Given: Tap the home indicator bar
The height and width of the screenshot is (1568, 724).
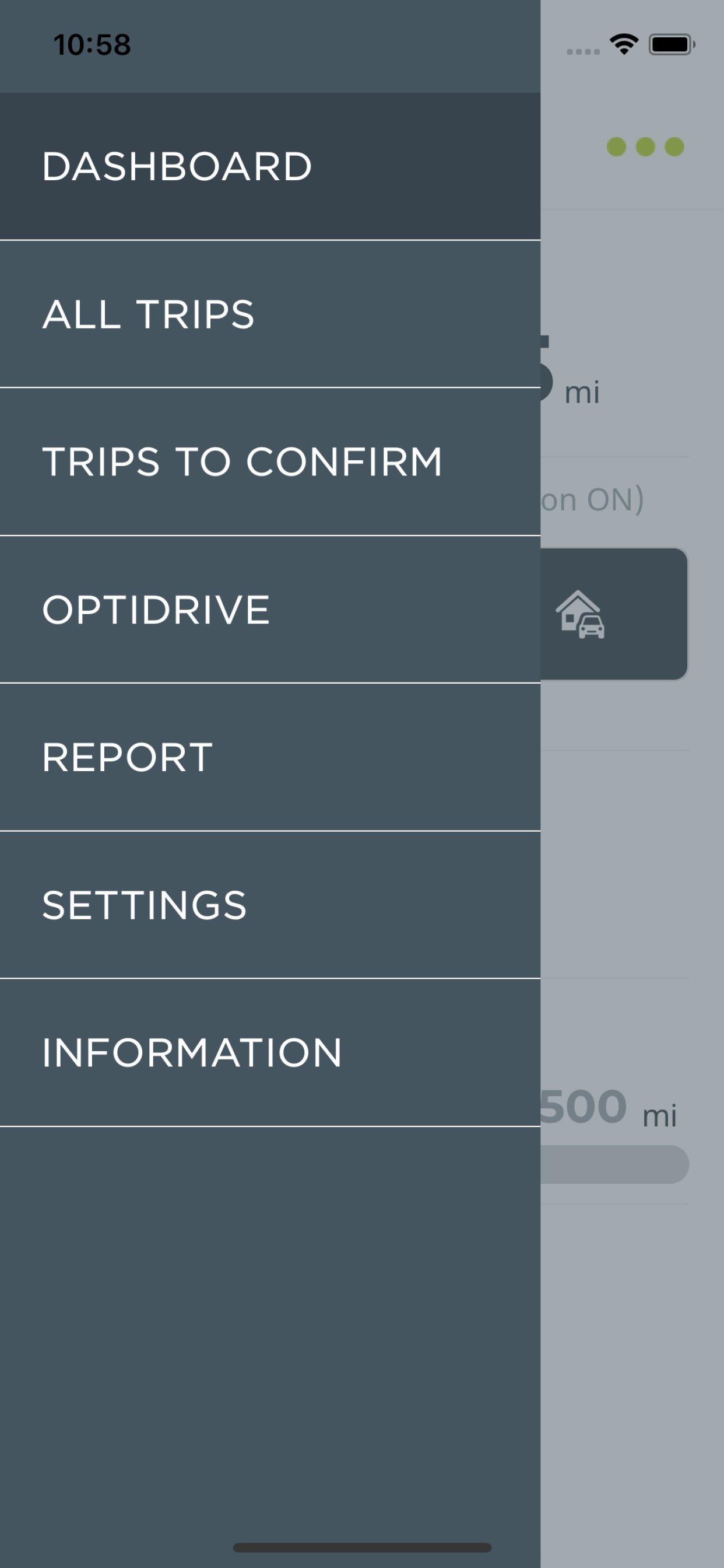Looking at the screenshot, I should point(362,1548).
